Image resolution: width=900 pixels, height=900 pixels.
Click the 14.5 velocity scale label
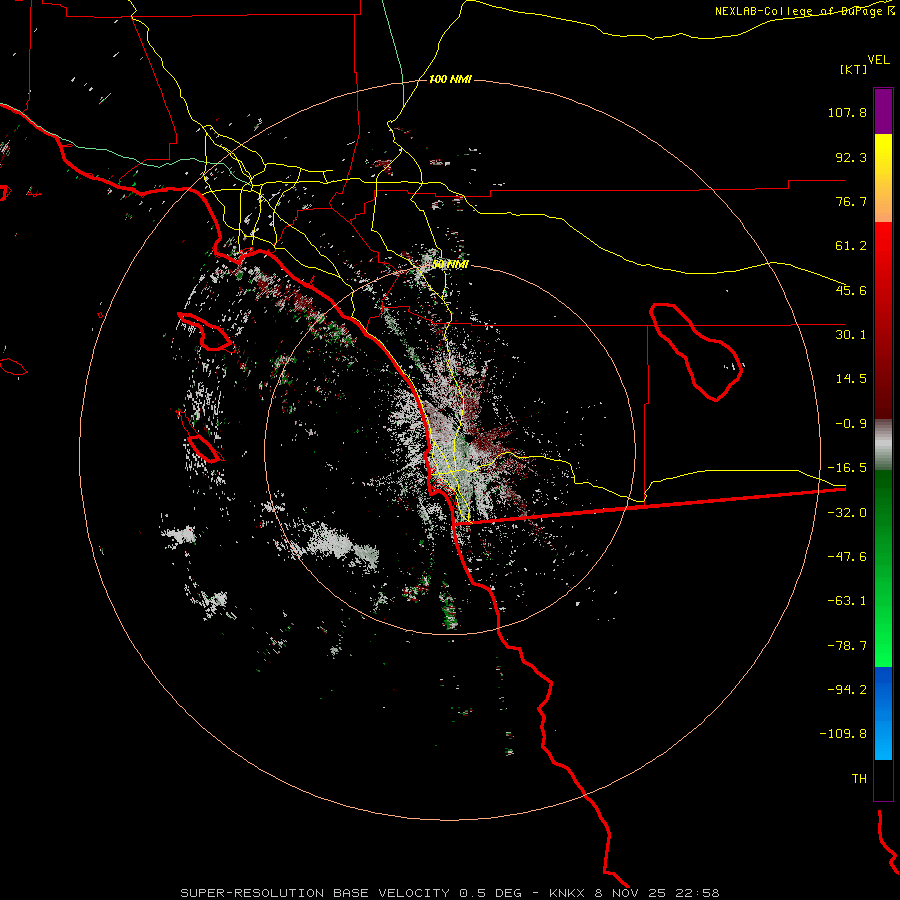(851, 379)
